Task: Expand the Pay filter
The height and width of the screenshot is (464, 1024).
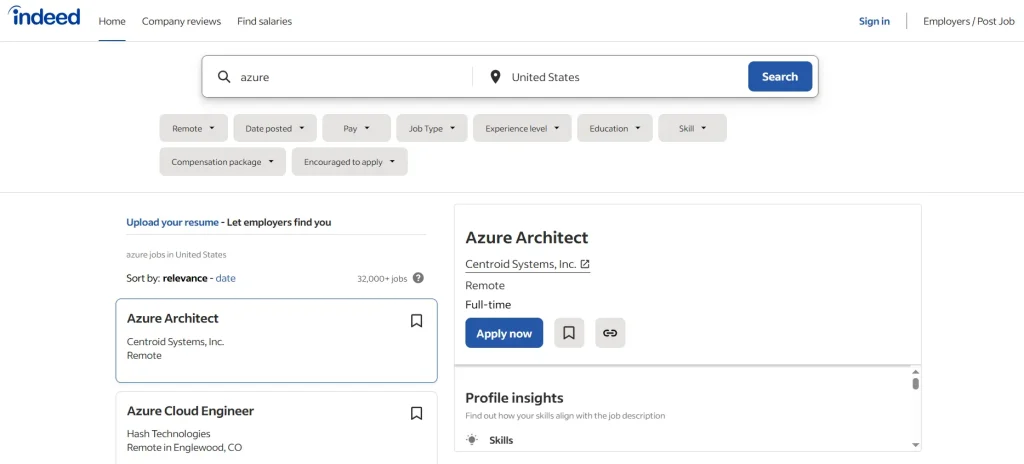Action: (x=357, y=128)
